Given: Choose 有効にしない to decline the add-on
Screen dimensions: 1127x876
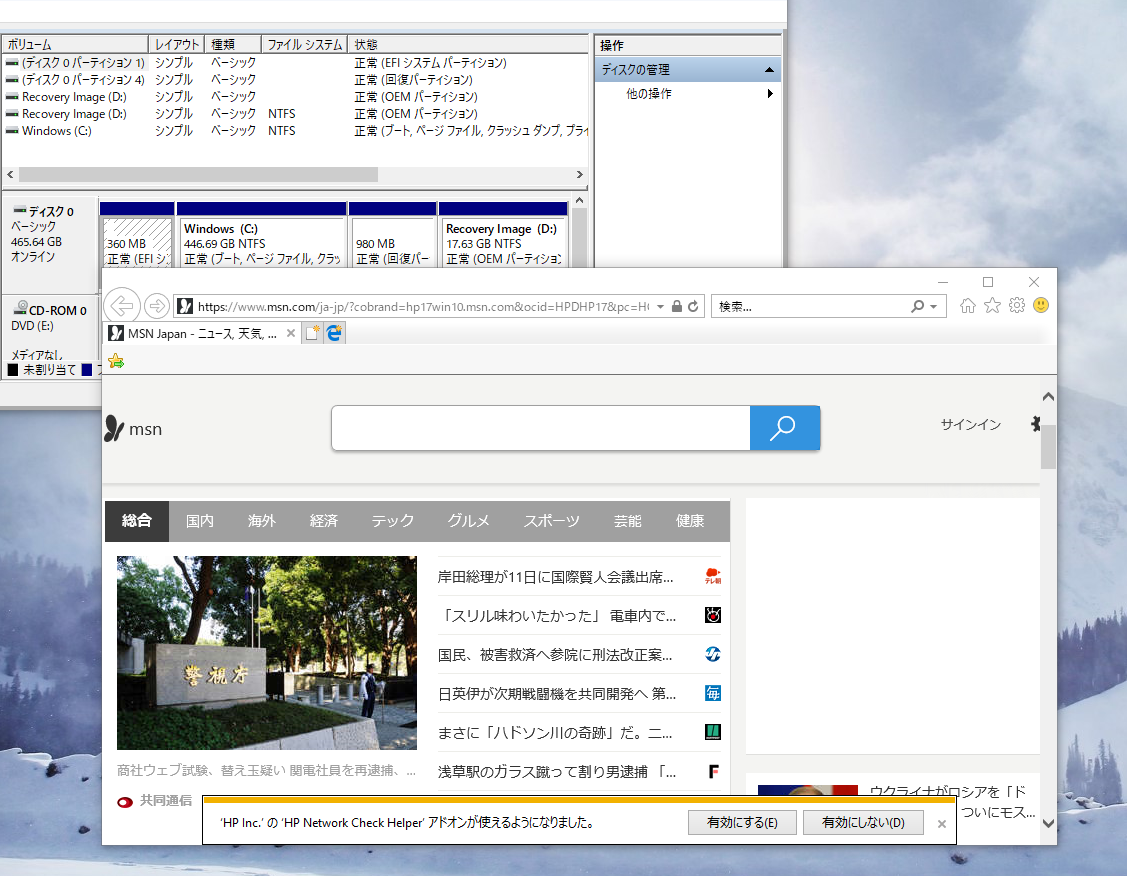Looking at the screenshot, I should 862,822.
